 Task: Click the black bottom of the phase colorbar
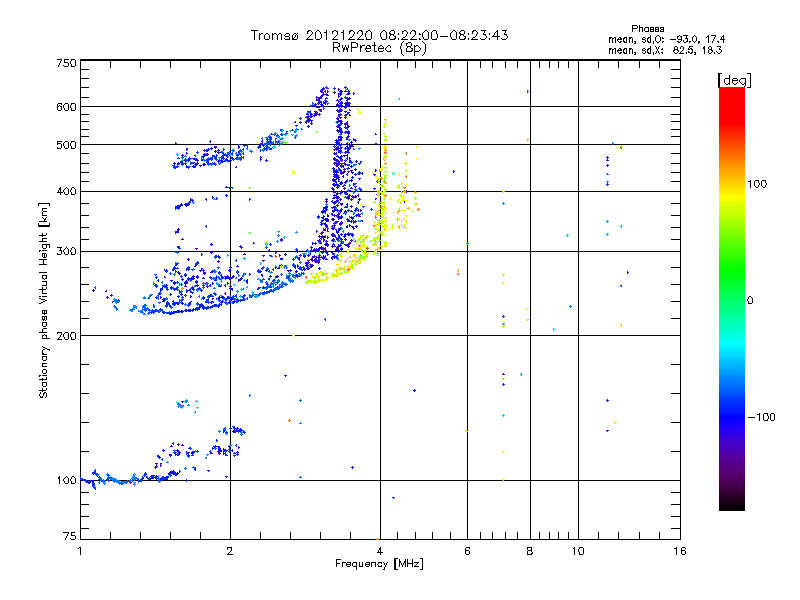point(732,503)
